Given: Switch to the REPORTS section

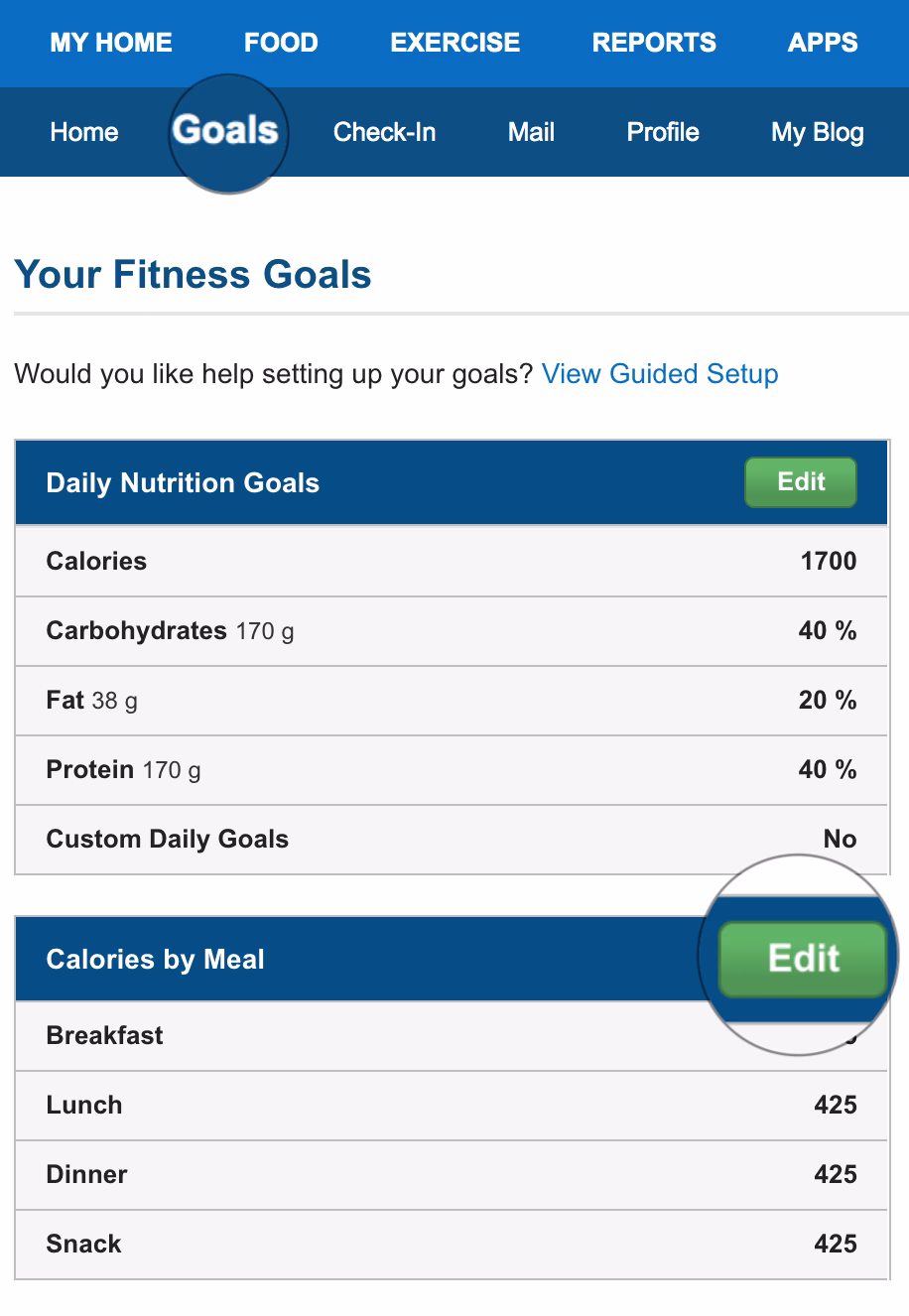Looking at the screenshot, I should click(654, 43).
